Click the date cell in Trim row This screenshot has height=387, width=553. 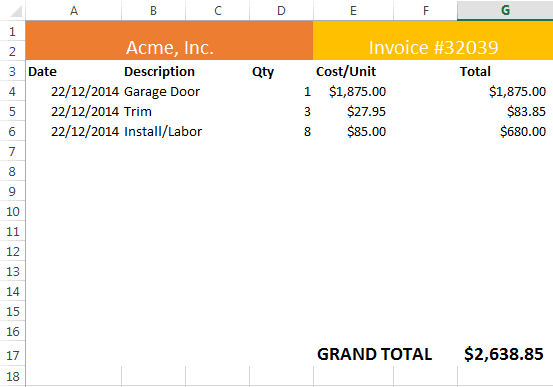click(x=74, y=111)
